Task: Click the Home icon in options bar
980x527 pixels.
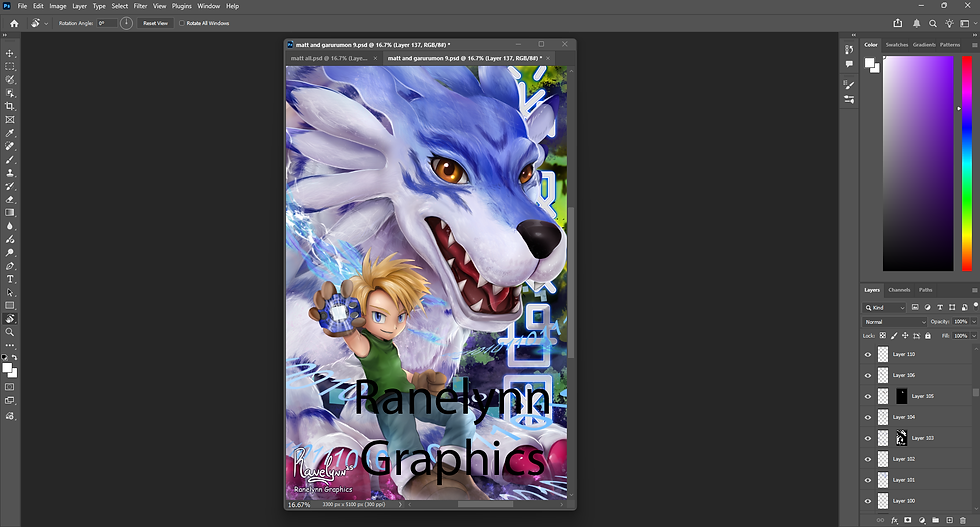Action: pyautogui.click(x=14, y=23)
